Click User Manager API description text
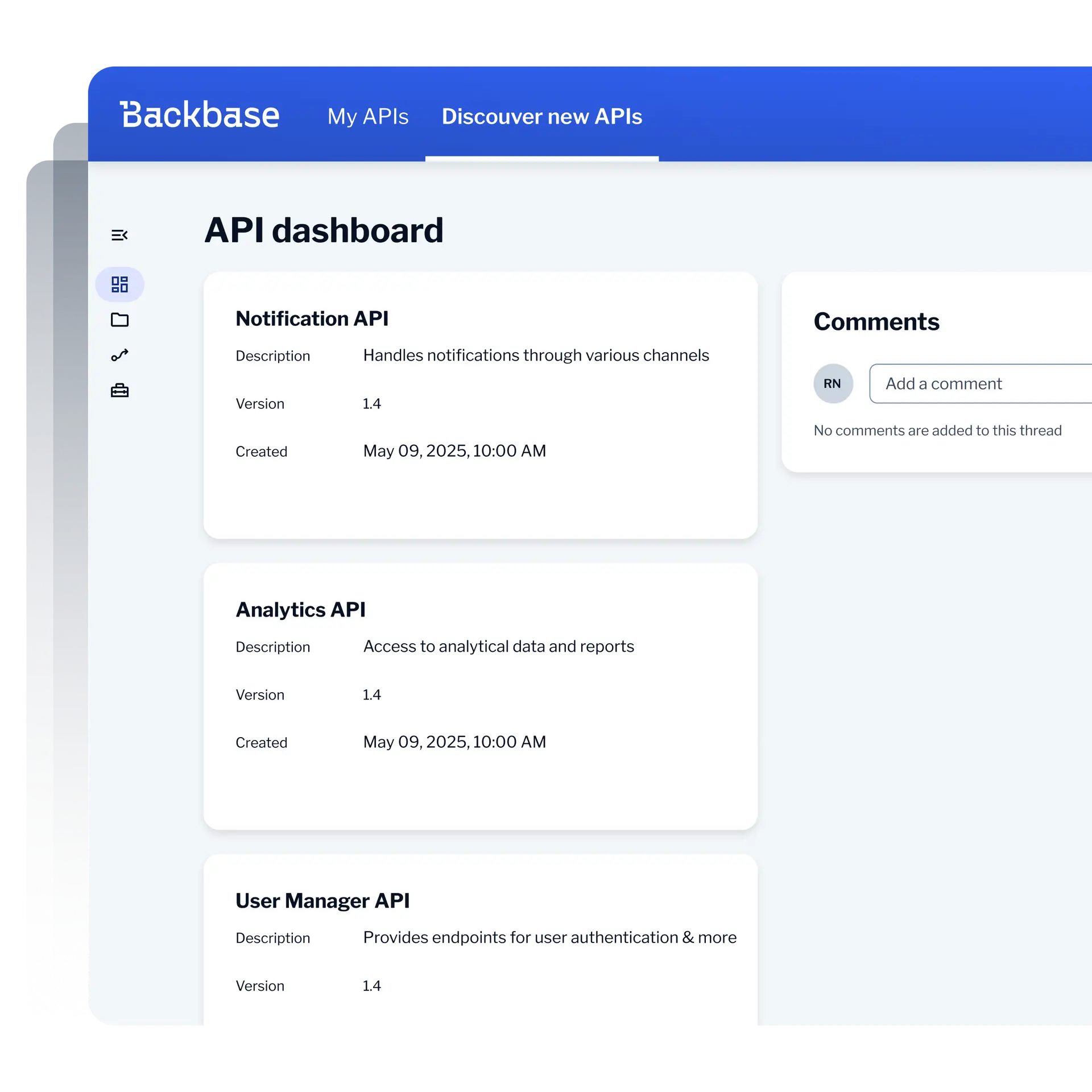 (x=549, y=938)
